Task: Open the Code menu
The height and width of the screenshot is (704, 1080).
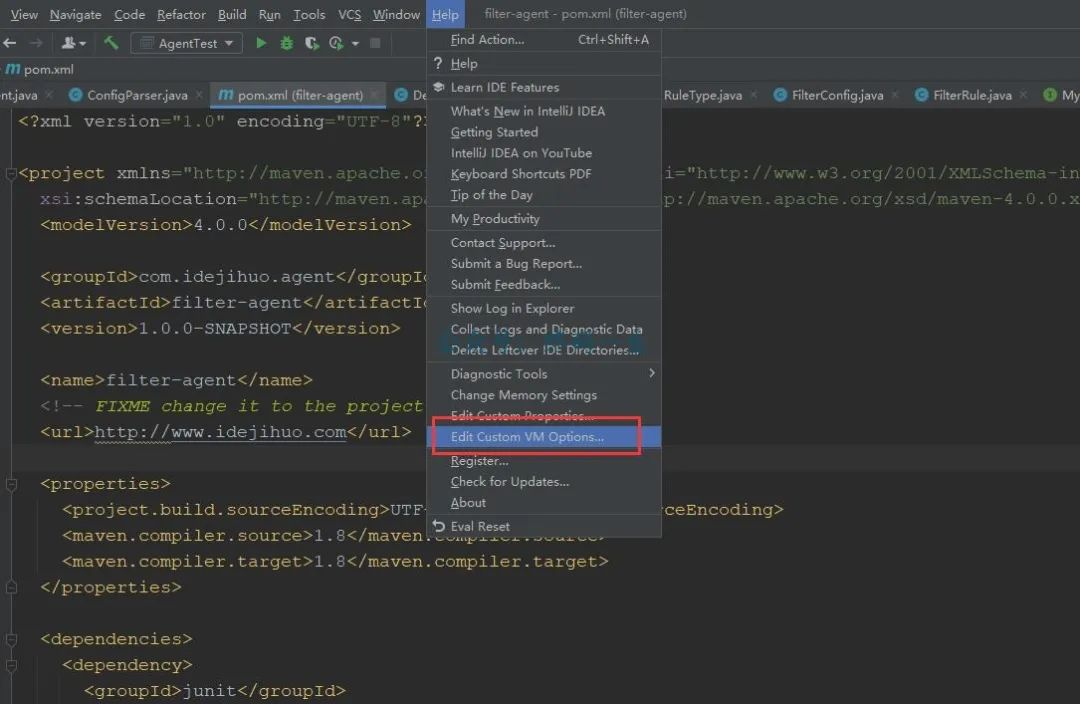Action: tap(129, 14)
